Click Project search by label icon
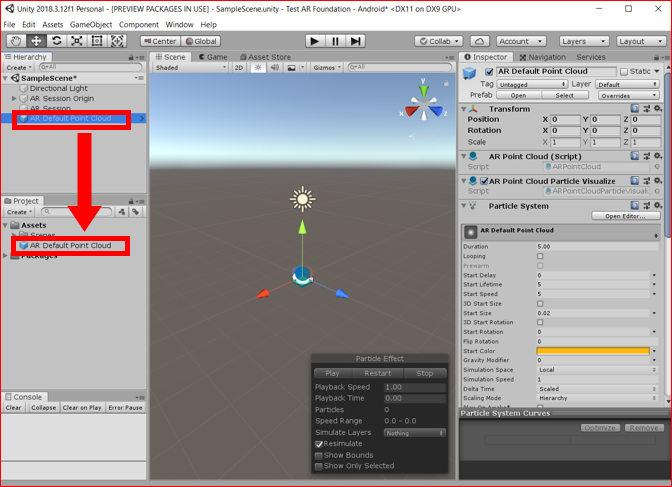 [135, 211]
